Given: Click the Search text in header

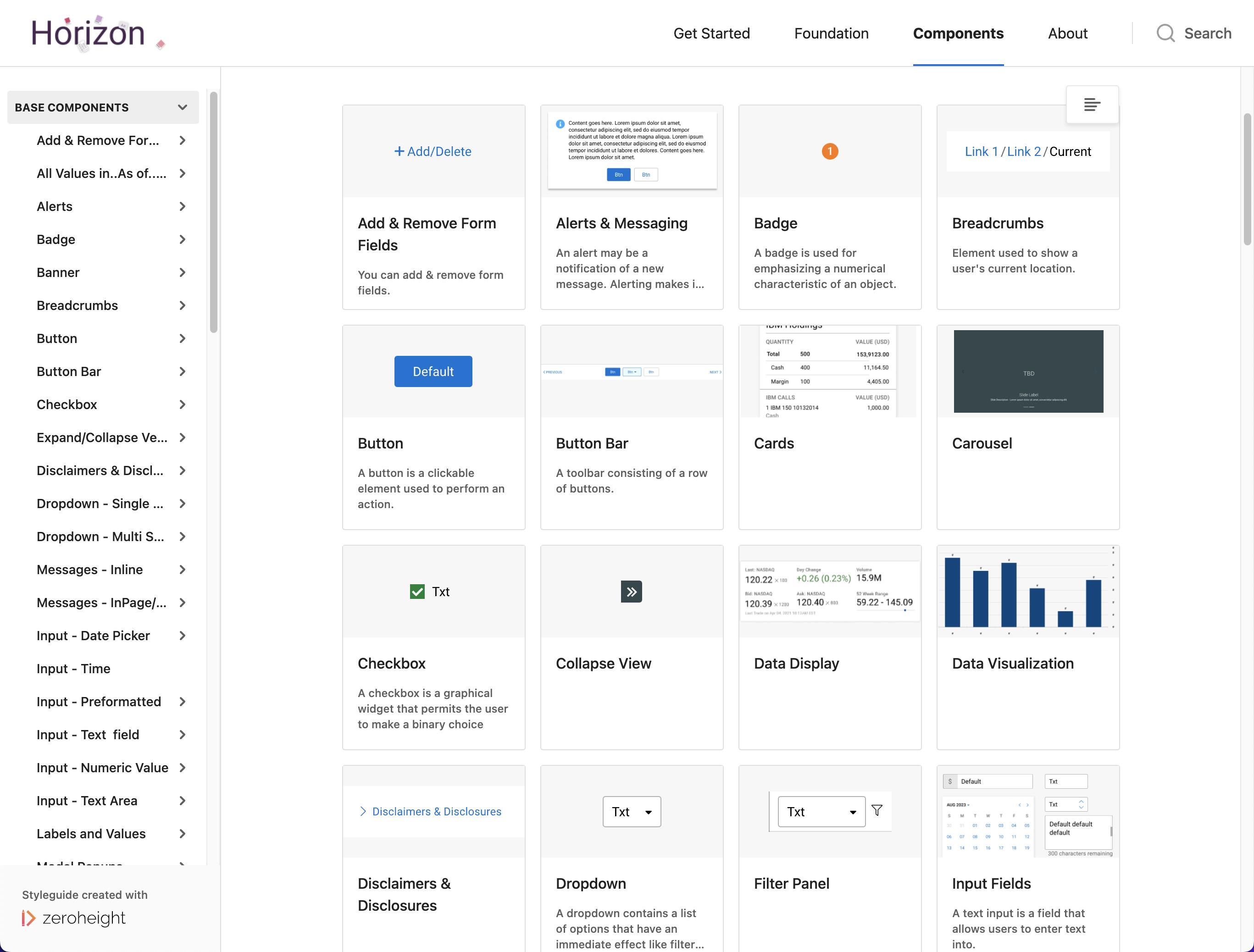Looking at the screenshot, I should click(1208, 33).
